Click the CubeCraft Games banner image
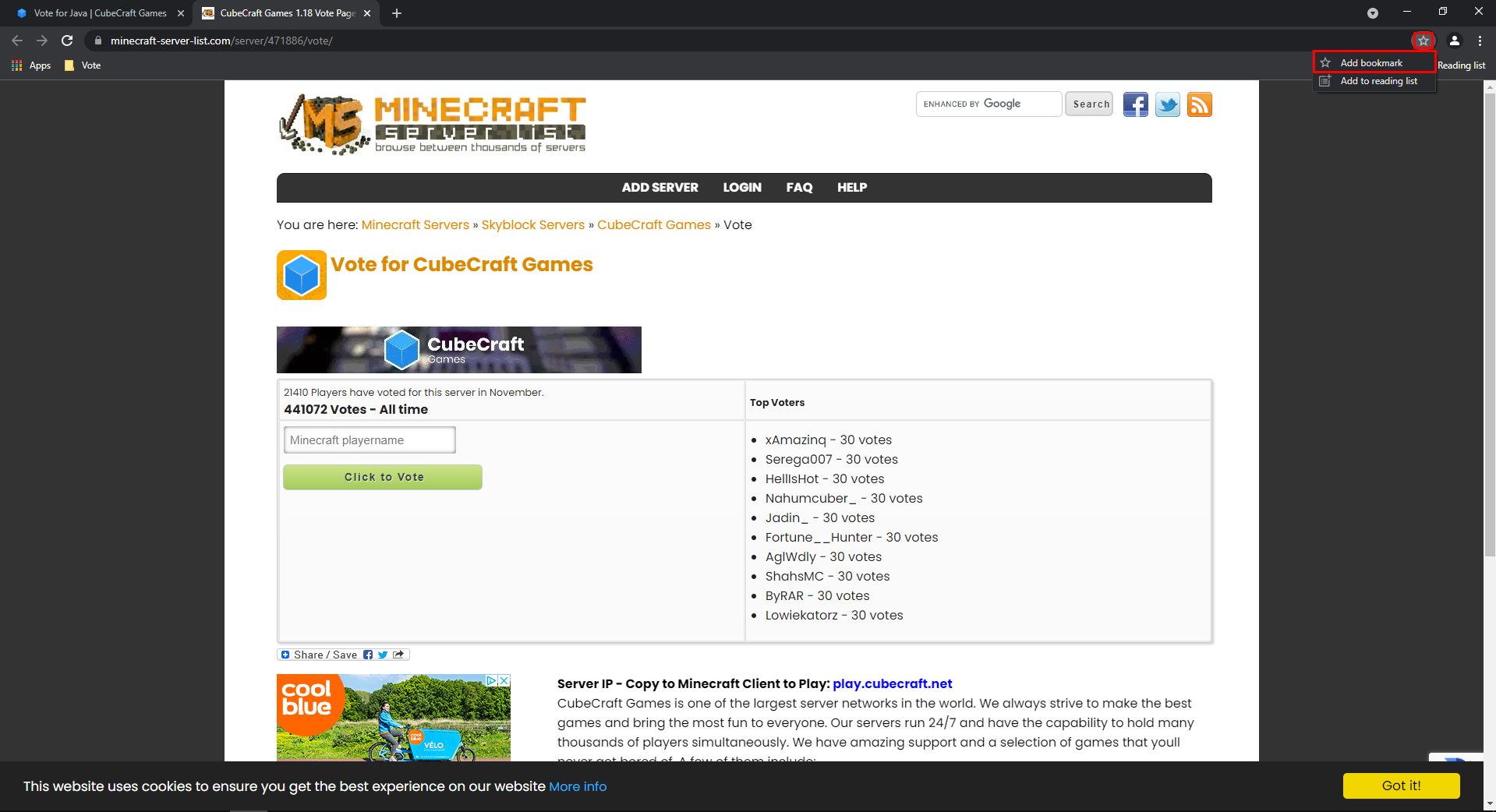1496x812 pixels. [459, 350]
